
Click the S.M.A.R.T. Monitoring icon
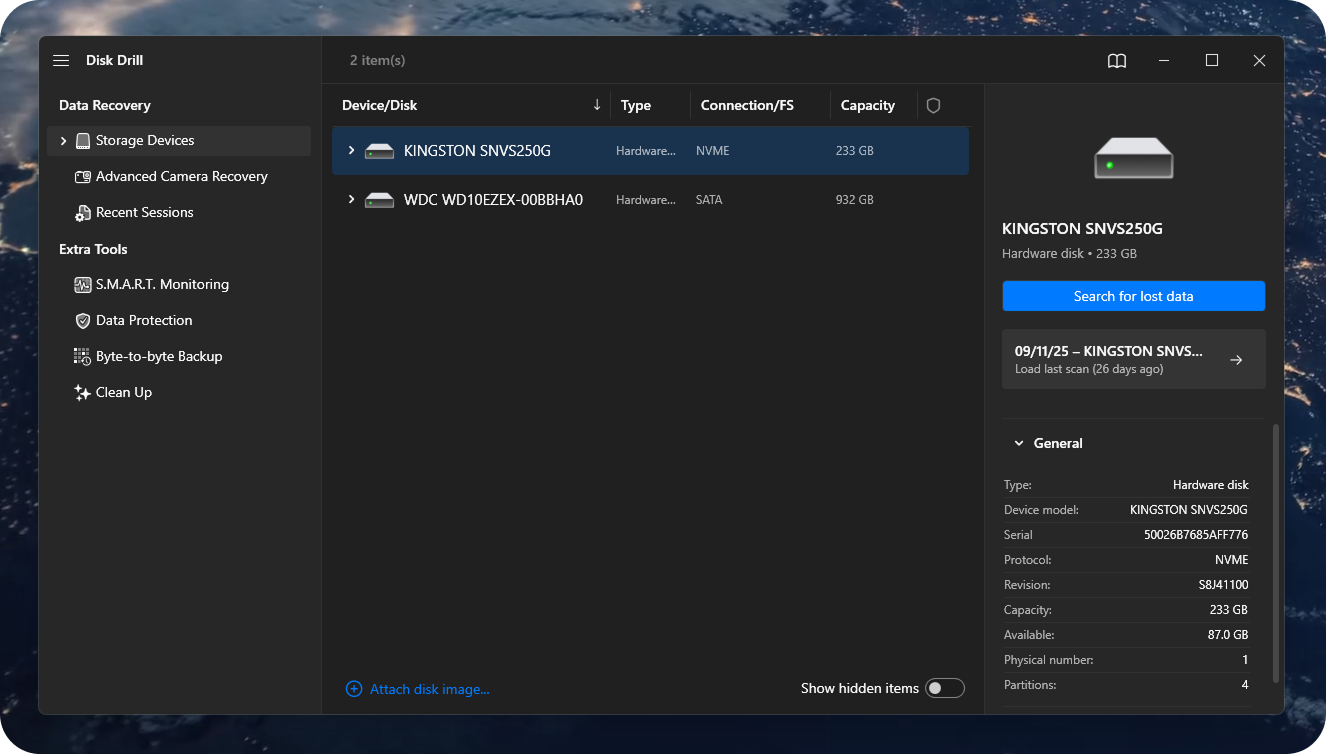tap(83, 285)
